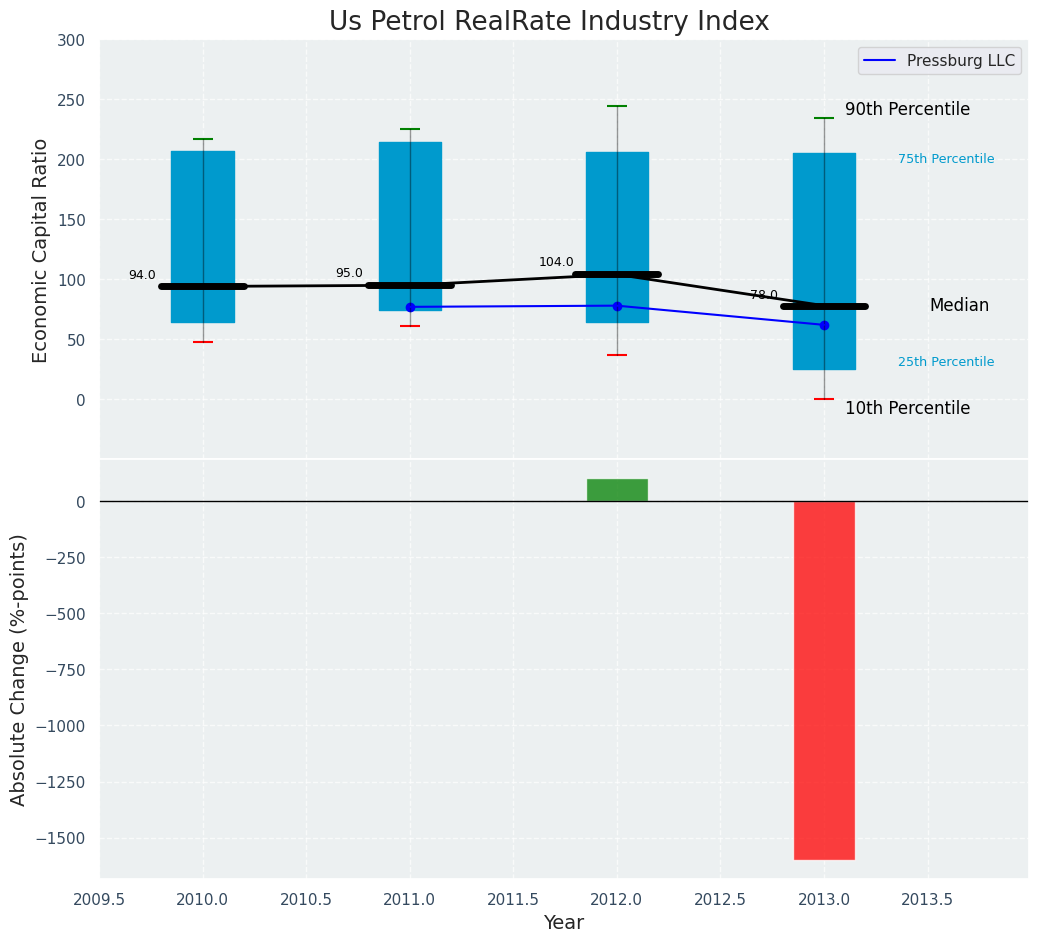Click the red 10th percentile cap at 2013
1039x942 pixels.
click(824, 399)
